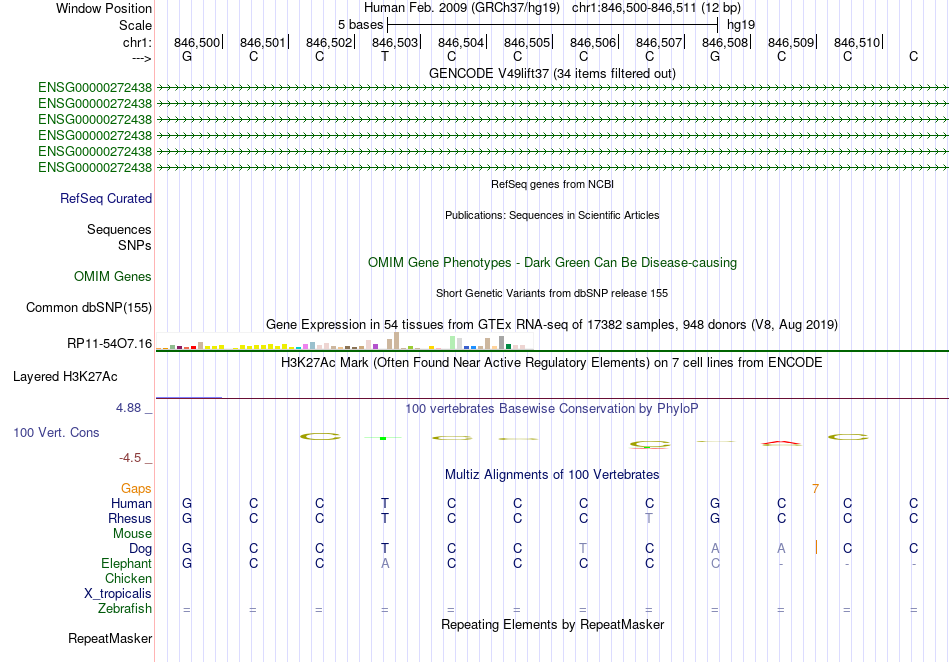Click the Chicken species label

128,578
